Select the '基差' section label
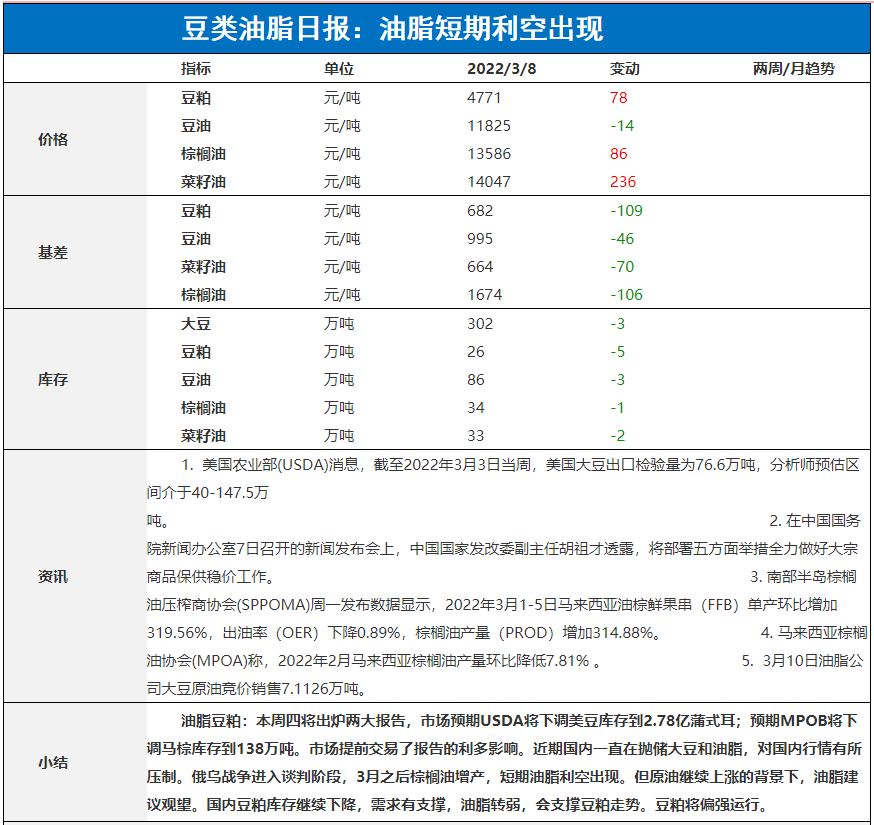Screen dimensions: 874x825 click(x=53, y=253)
